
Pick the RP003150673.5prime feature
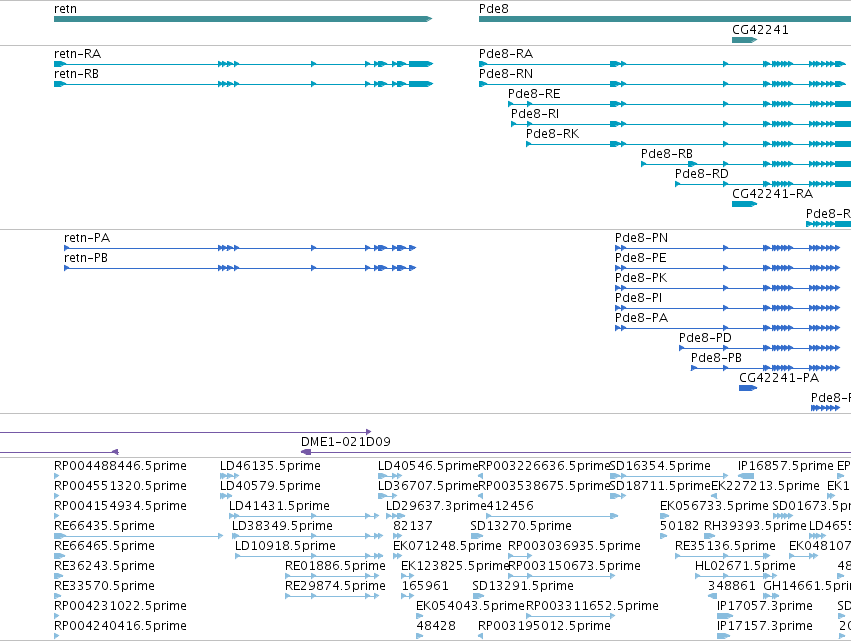pos(575,567)
